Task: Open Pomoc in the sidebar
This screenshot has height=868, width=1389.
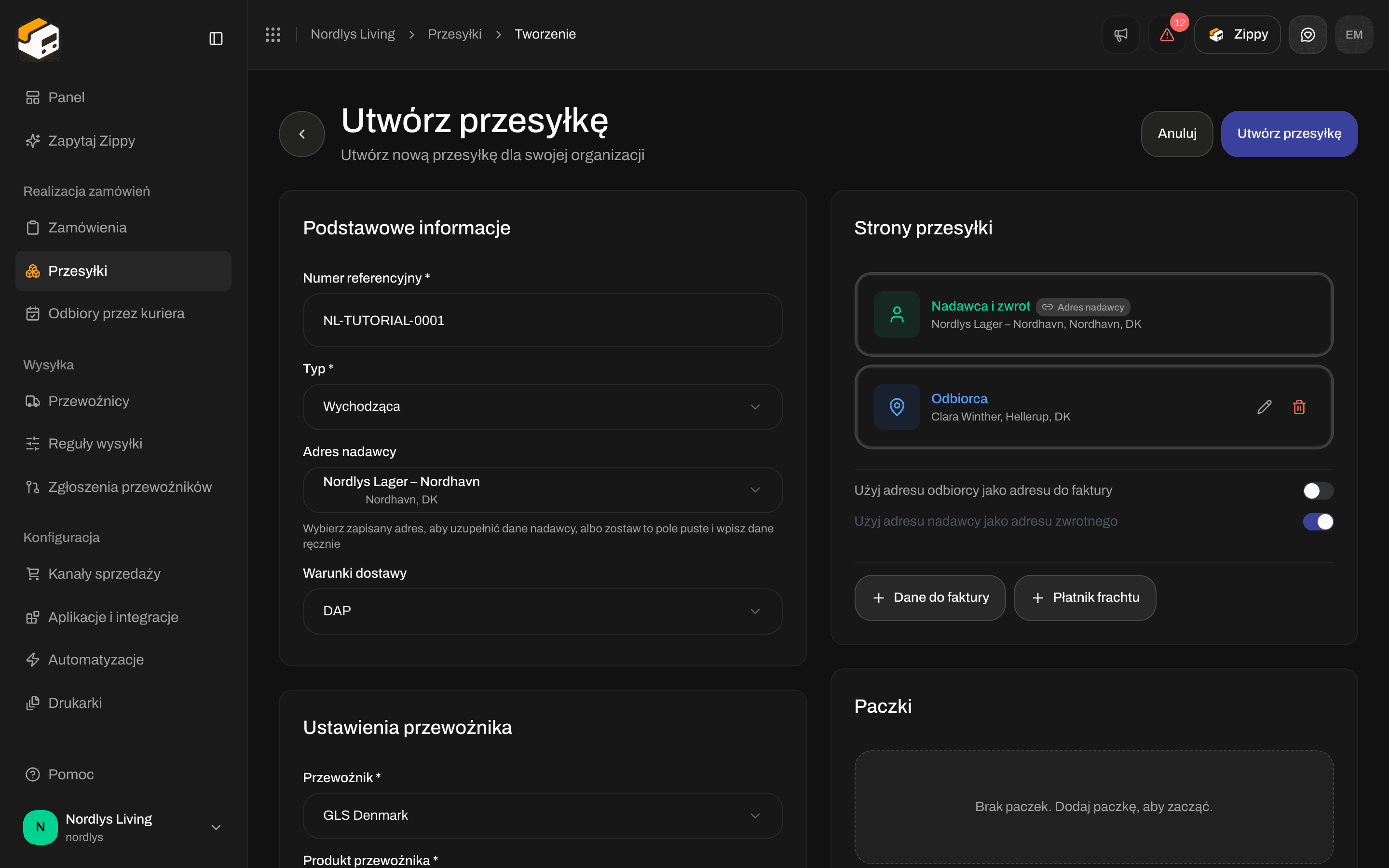Action: (x=123, y=774)
